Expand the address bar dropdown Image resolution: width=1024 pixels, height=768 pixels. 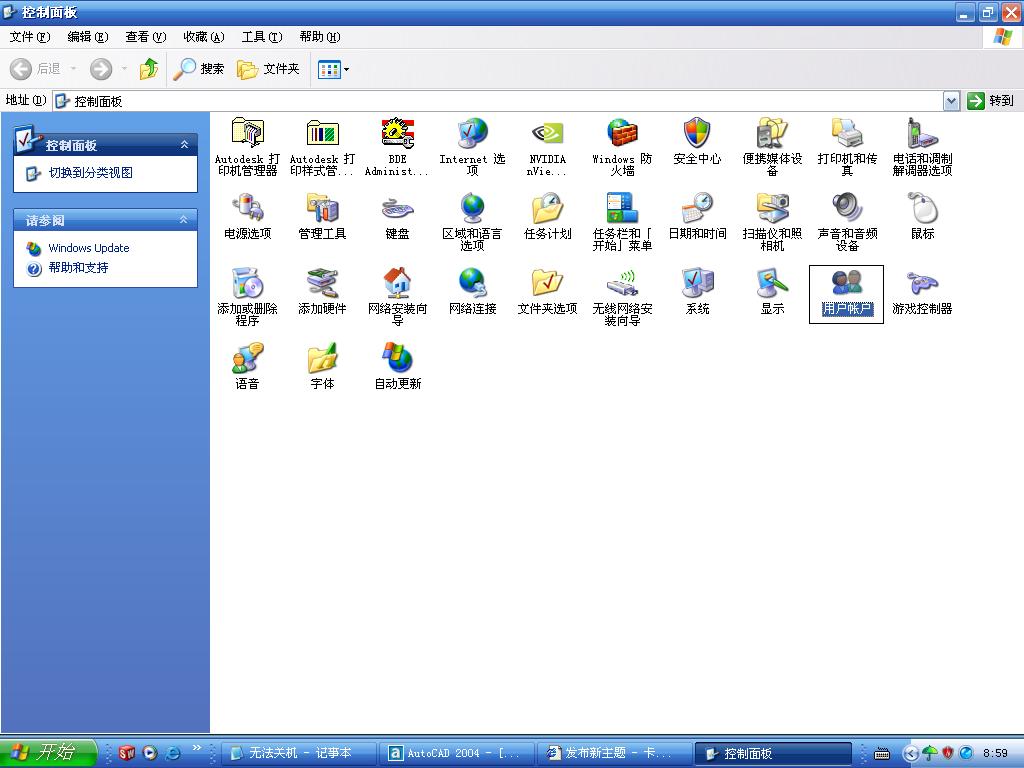point(952,101)
